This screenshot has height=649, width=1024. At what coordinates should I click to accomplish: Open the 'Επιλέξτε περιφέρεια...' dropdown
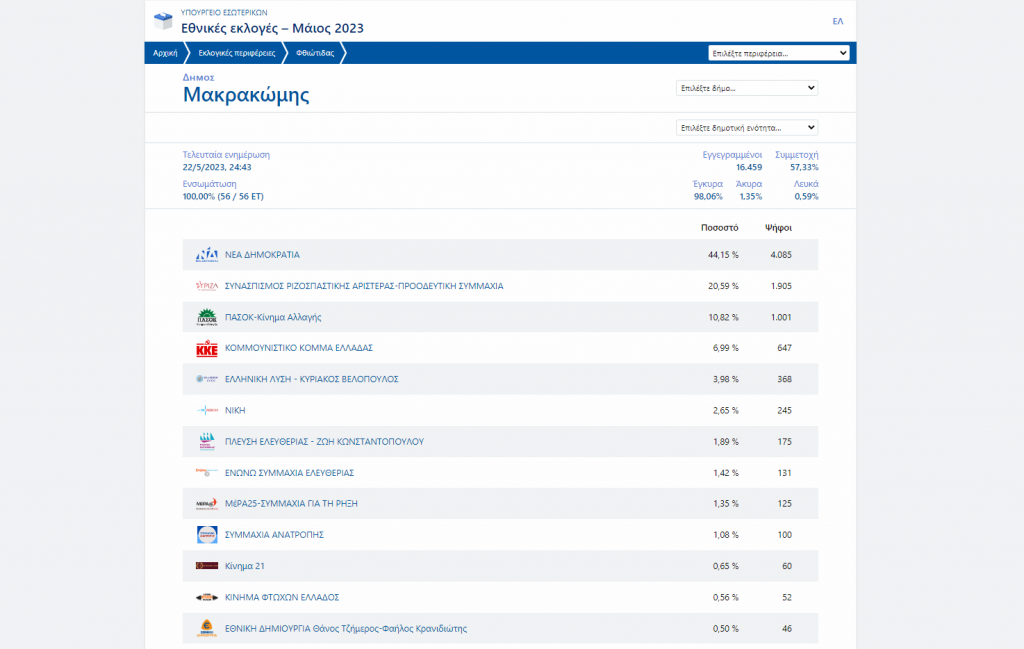point(778,53)
